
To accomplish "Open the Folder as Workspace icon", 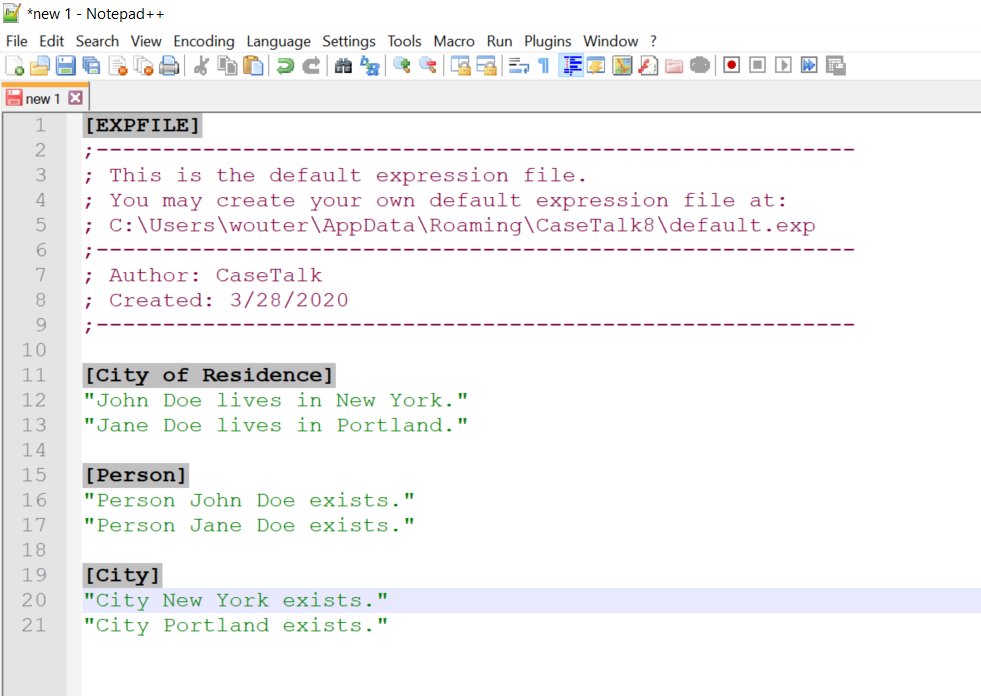I will pos(674,66).
